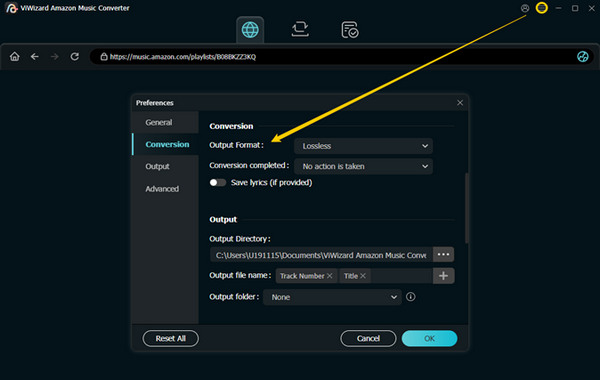Navigate back in the browser
The height and width of the screenshot is (380, 600).
[35, 57]
